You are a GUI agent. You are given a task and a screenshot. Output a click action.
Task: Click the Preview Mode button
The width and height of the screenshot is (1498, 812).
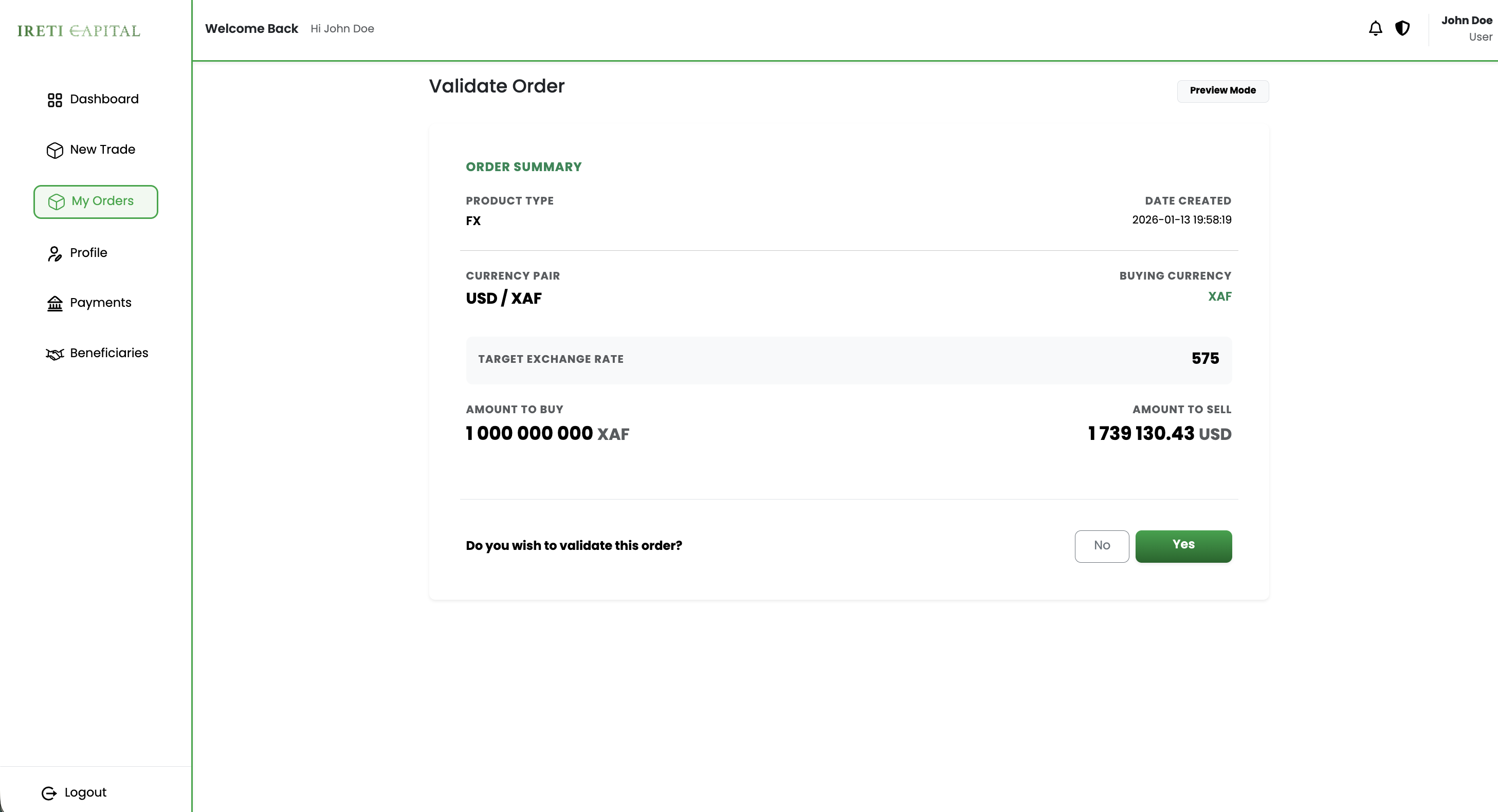[x=1222, y=90]
